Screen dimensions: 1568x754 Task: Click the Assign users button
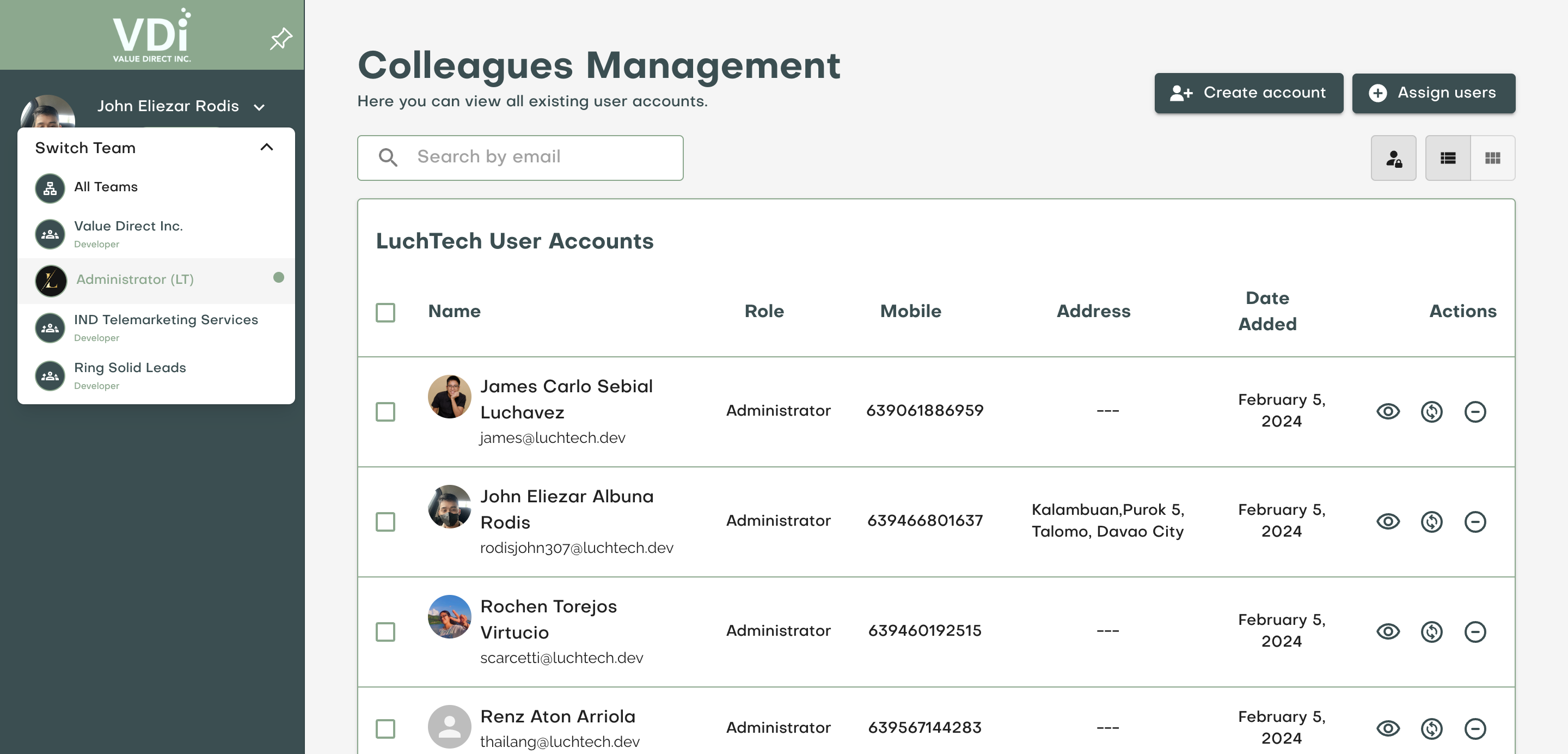(x=1433, y=93)
